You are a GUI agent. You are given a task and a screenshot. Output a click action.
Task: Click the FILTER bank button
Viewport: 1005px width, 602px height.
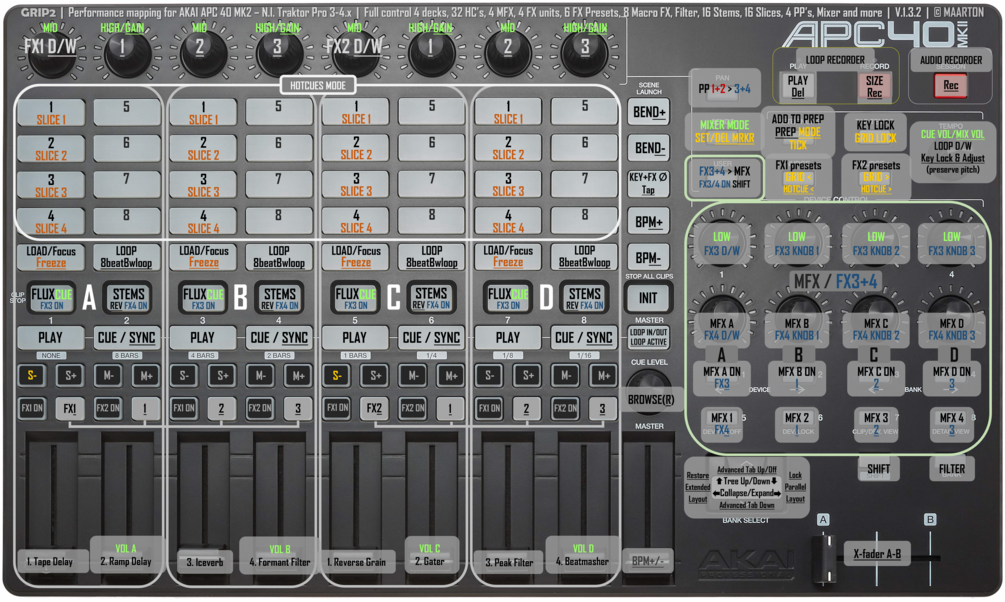952,469
